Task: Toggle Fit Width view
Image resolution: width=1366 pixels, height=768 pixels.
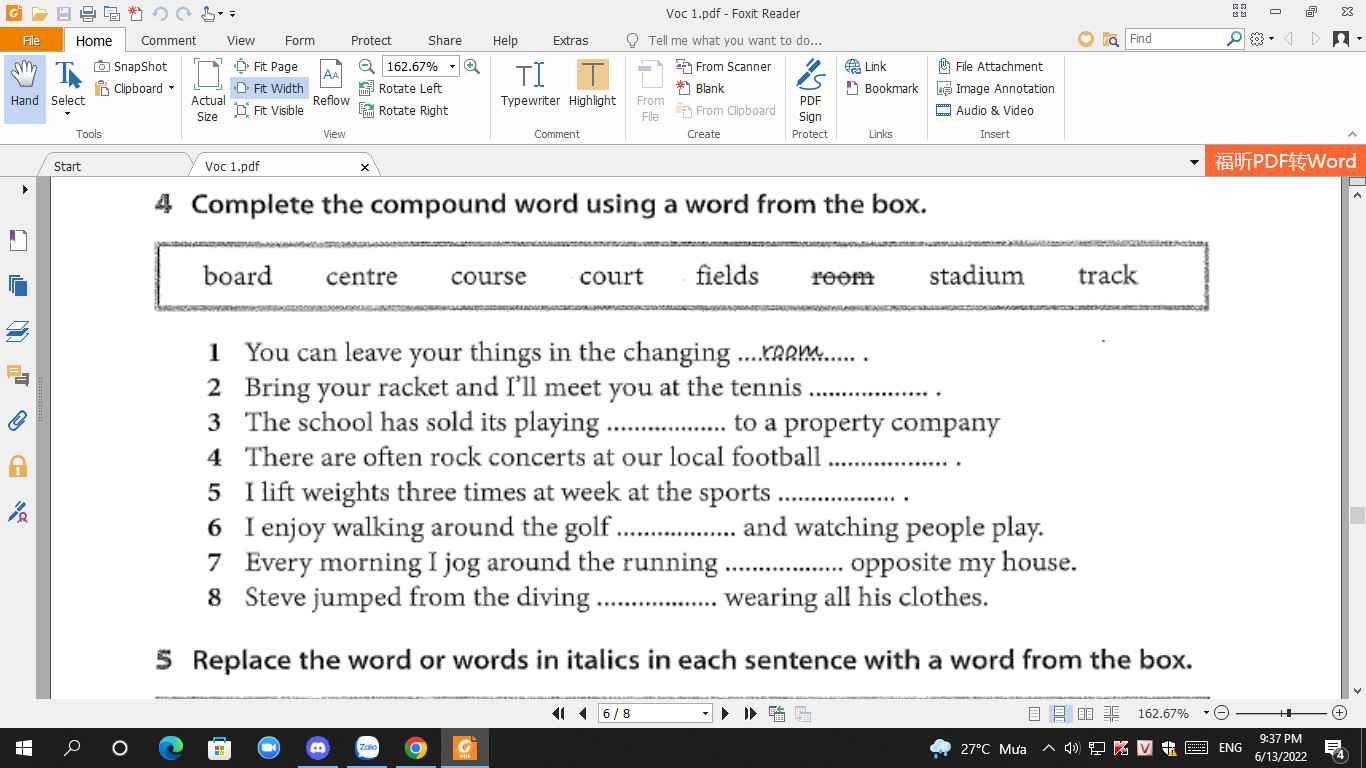Action: pyautogui.click(x=269, y=88)
